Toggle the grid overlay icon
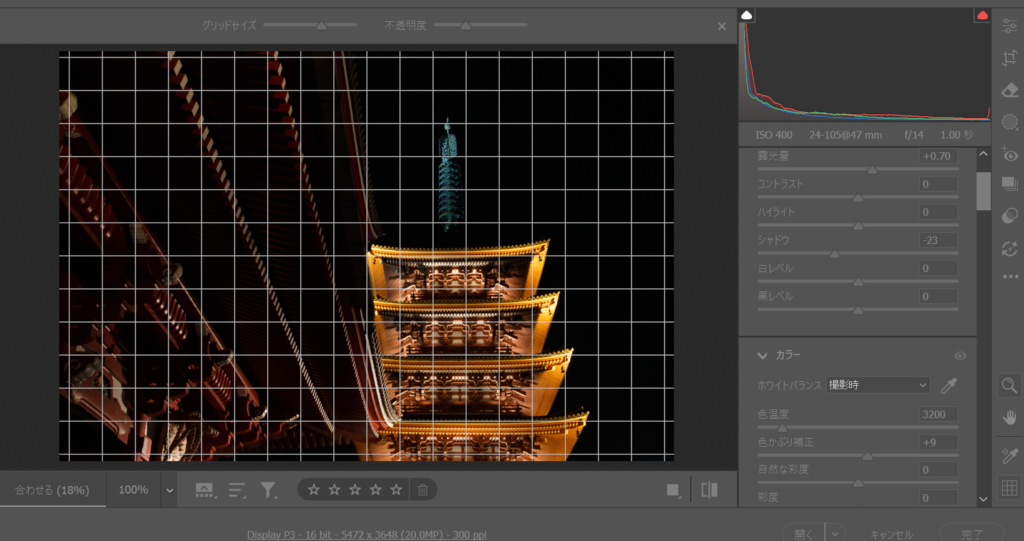1024x541 pixels. point(1009,488)
